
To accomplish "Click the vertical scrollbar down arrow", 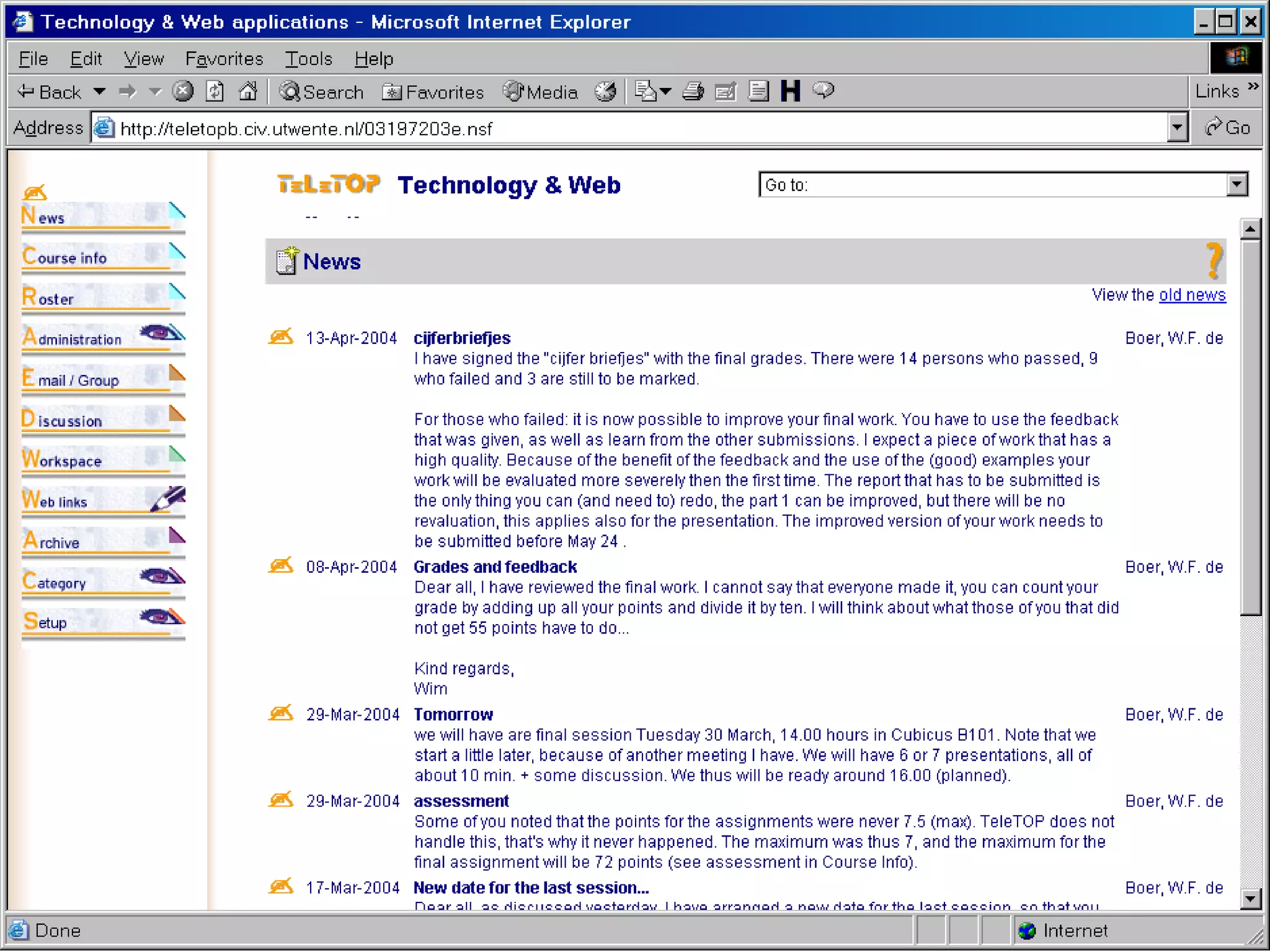I will pos(1250,898).
